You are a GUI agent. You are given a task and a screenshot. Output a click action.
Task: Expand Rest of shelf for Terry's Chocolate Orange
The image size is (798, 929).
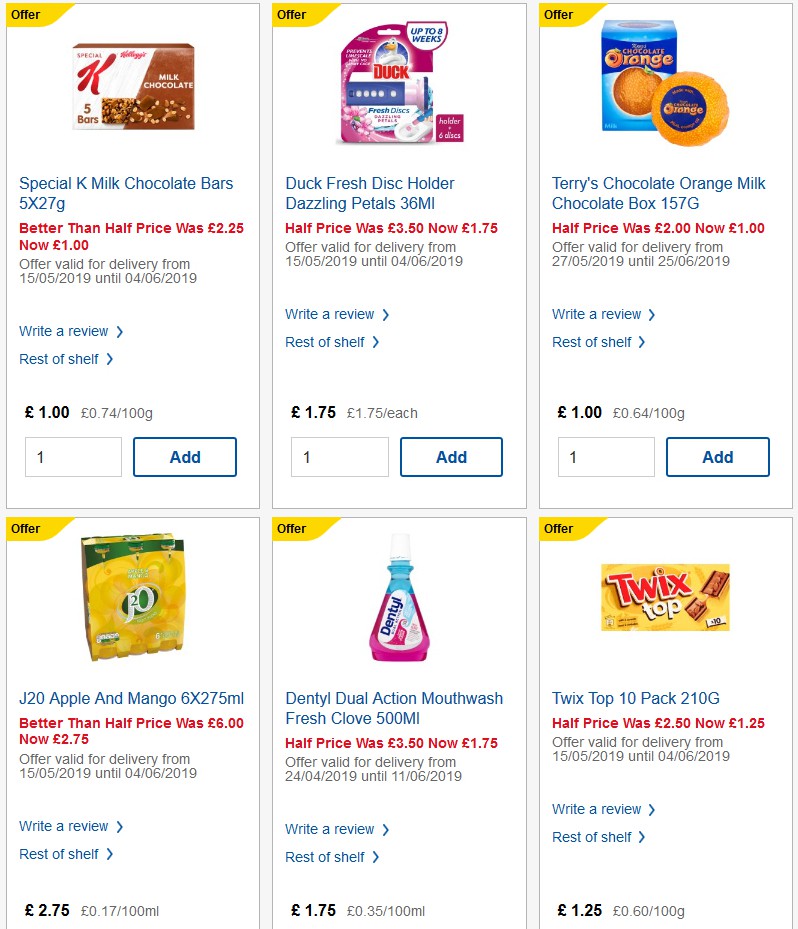click(x=593, y=342)
